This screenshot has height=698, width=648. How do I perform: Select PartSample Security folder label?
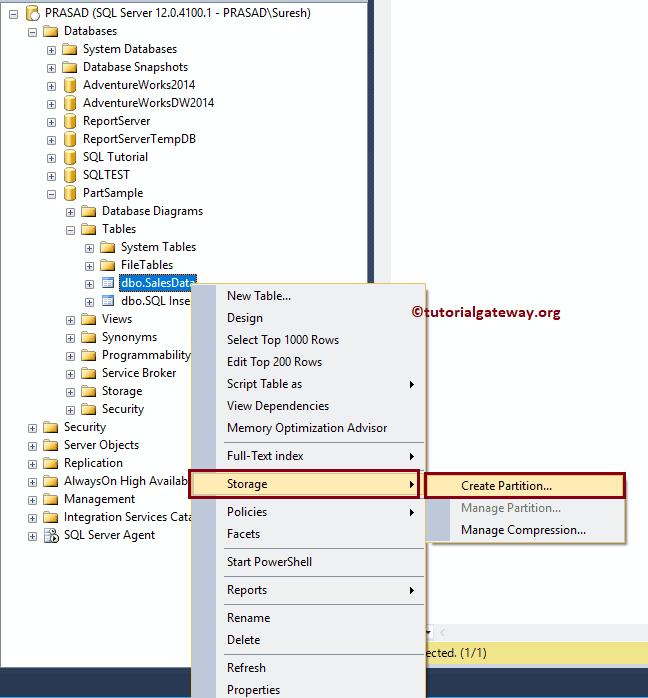(123, 409)
